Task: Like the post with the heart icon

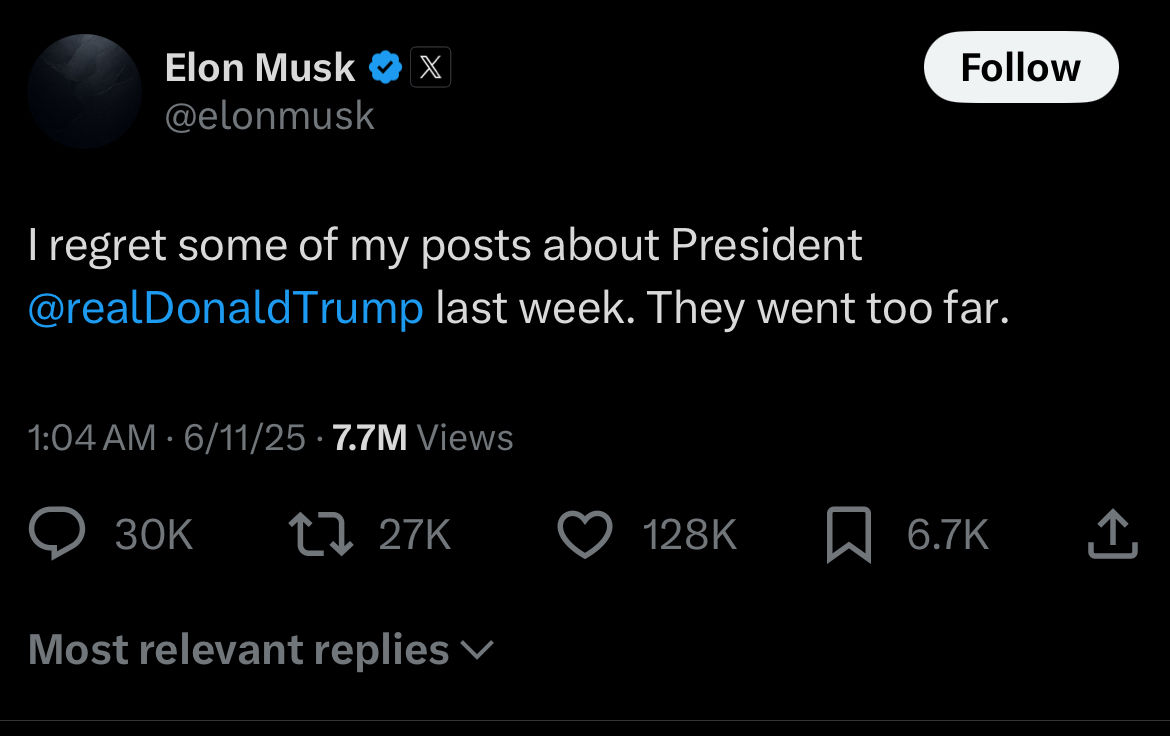Action: click(x=584, y=535)
